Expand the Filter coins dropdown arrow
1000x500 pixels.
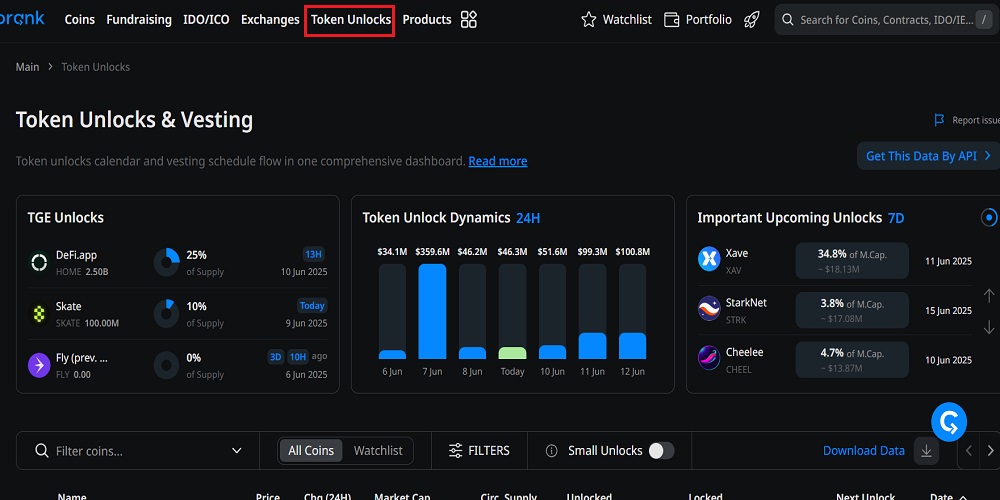[237, 451]
